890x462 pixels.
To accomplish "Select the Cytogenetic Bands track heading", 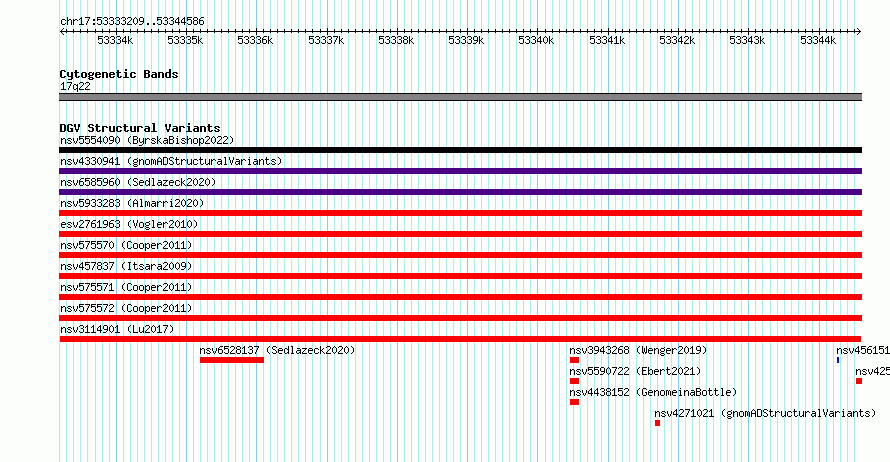I will pyautogui.click(x=119, y=74).
